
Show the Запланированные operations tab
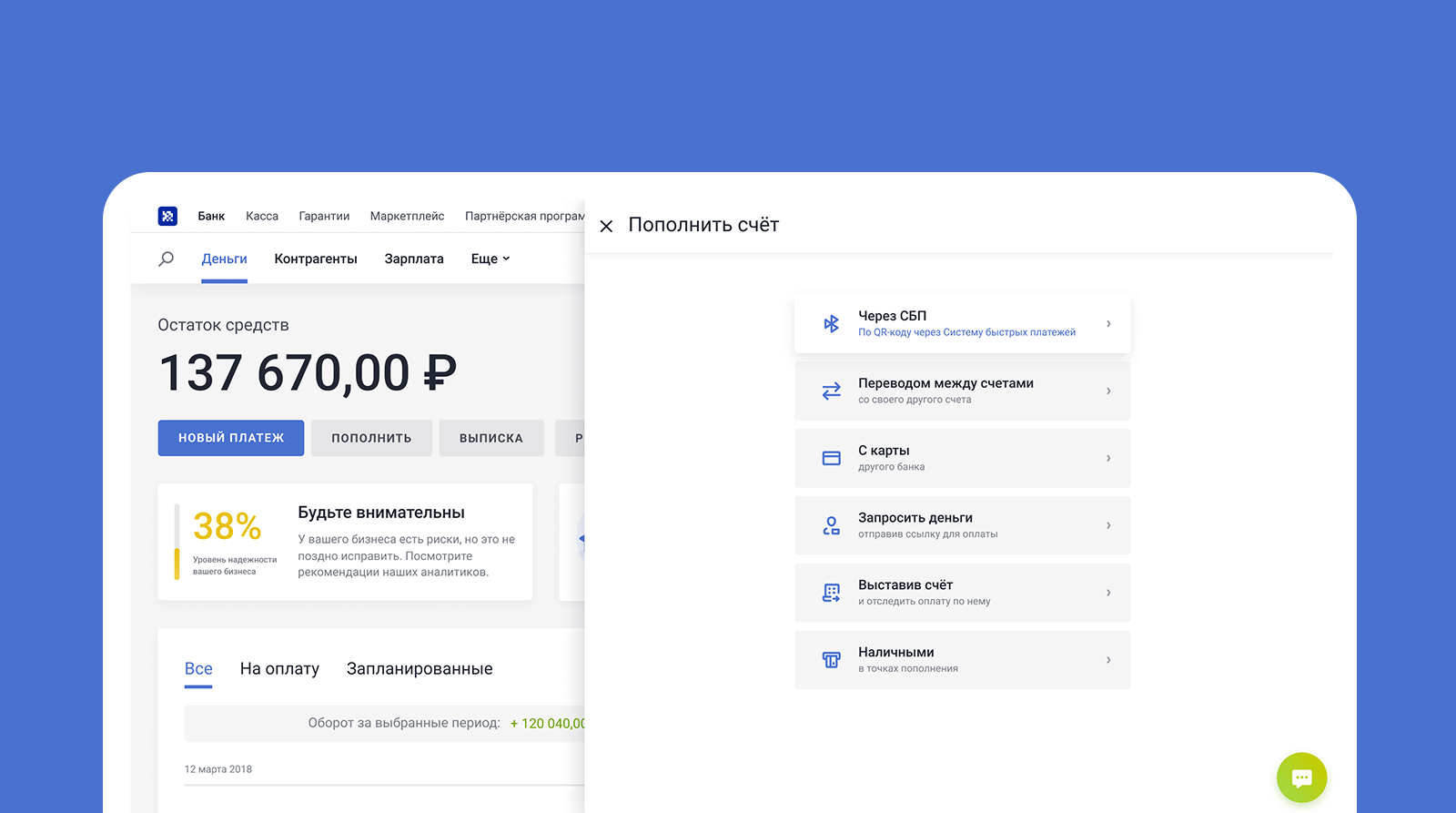[420, 669]
